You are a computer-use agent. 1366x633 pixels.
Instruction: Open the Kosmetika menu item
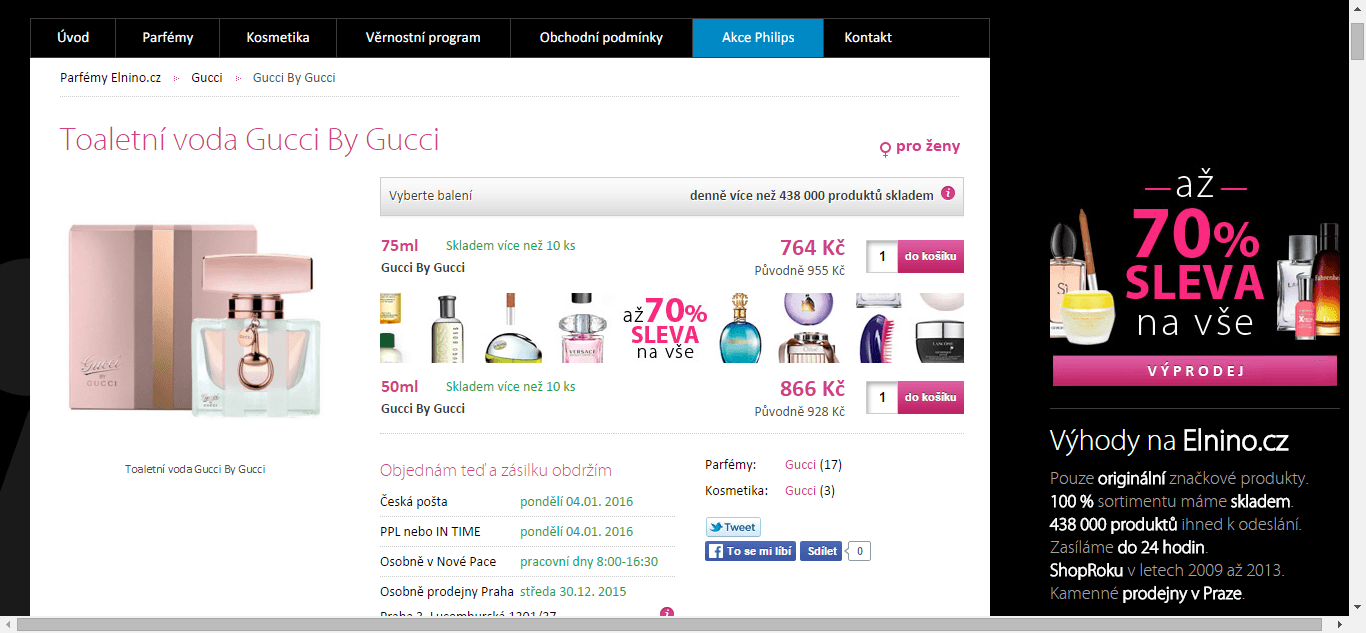coord(278,38)
